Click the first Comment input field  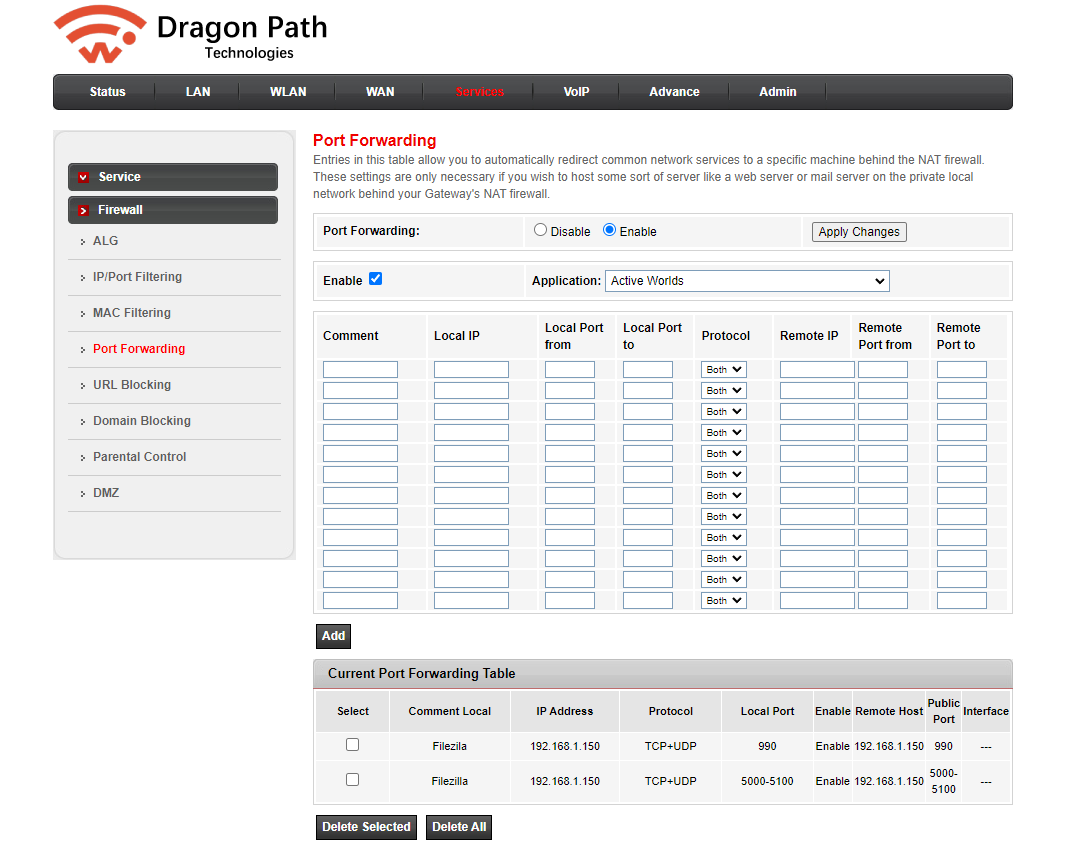click(360, 370)
